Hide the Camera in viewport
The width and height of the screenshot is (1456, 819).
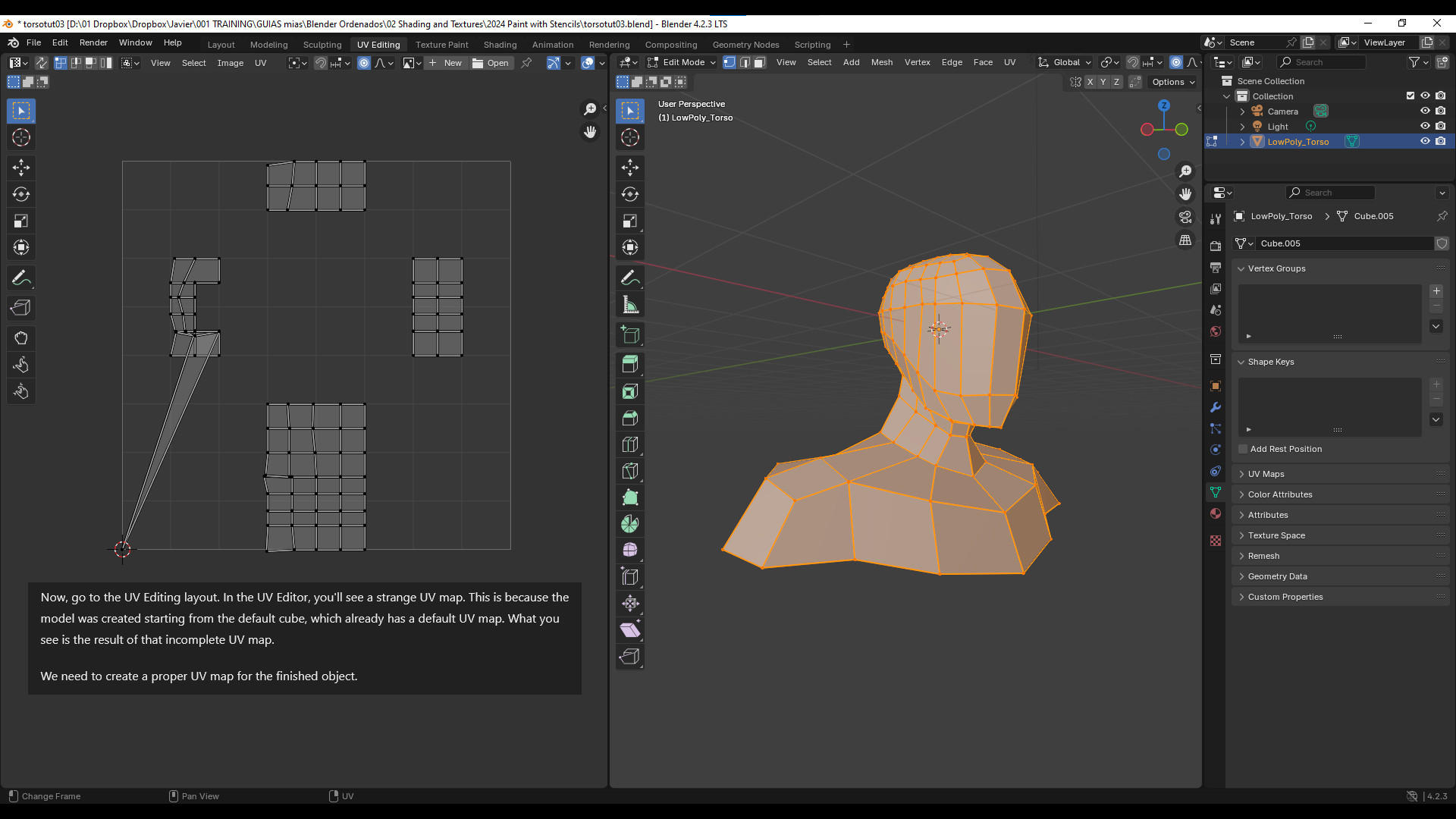[x=1425, y=111]
